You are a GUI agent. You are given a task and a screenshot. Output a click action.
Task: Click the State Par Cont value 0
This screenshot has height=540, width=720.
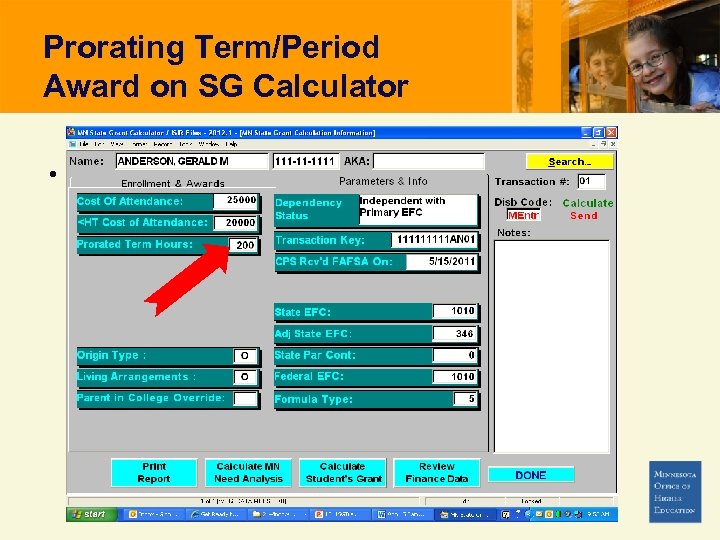(x=455, y=355)
